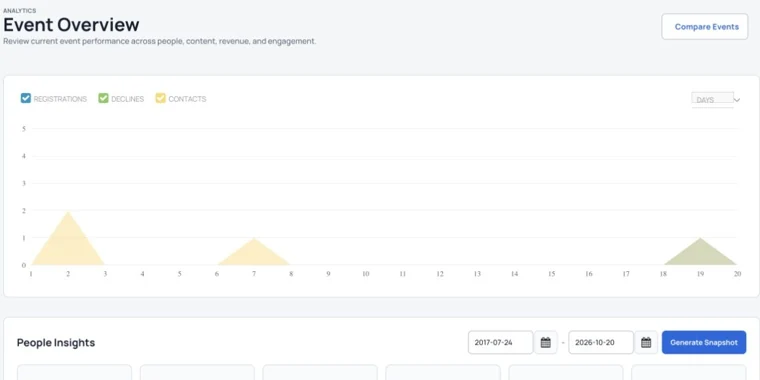Toggle the Declines checkbox

click(103, 98)
